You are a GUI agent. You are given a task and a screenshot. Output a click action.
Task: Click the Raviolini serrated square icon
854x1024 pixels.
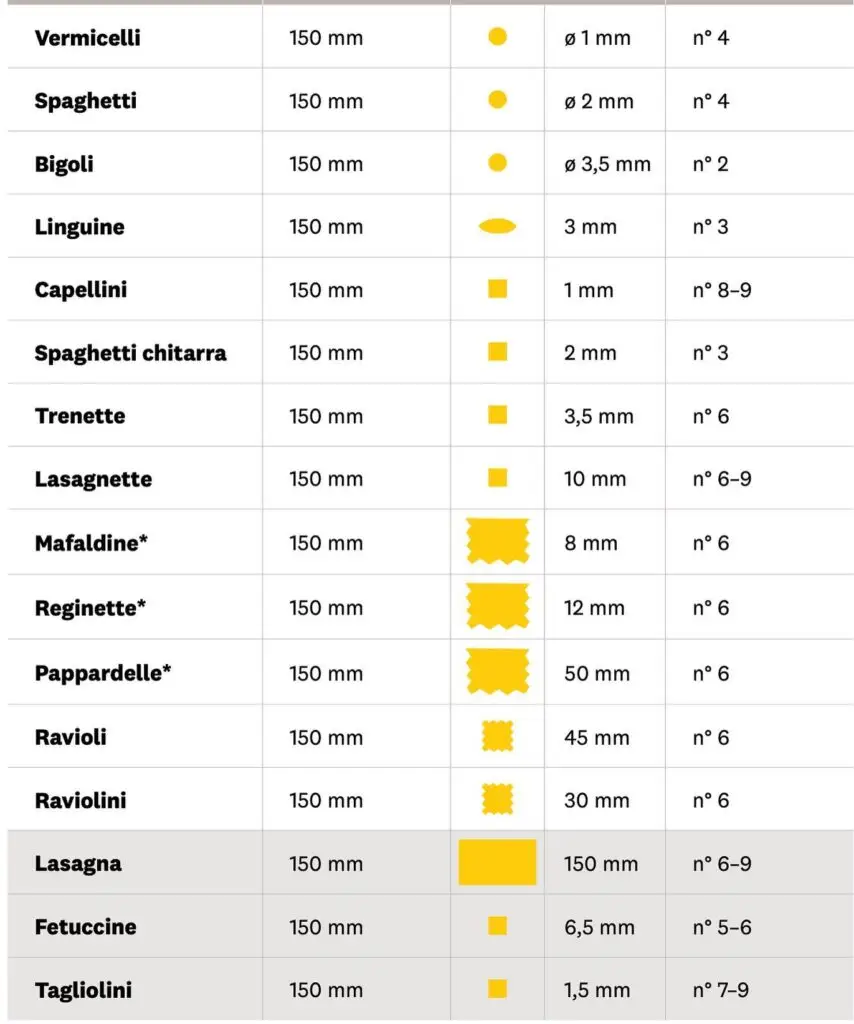497,799
